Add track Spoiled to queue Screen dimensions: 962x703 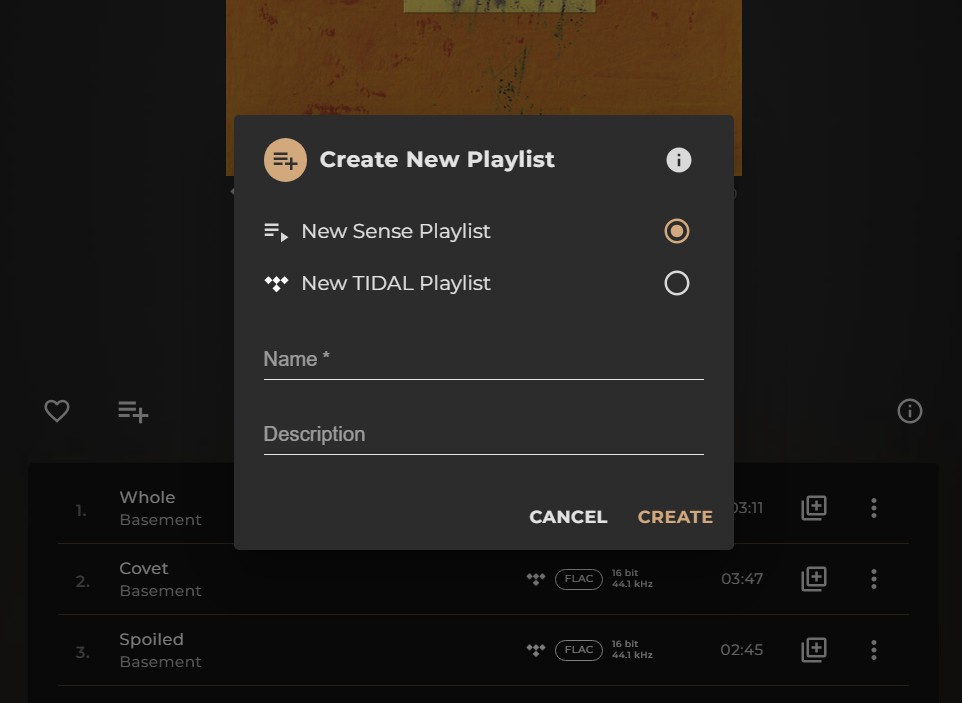pos(814,650)
